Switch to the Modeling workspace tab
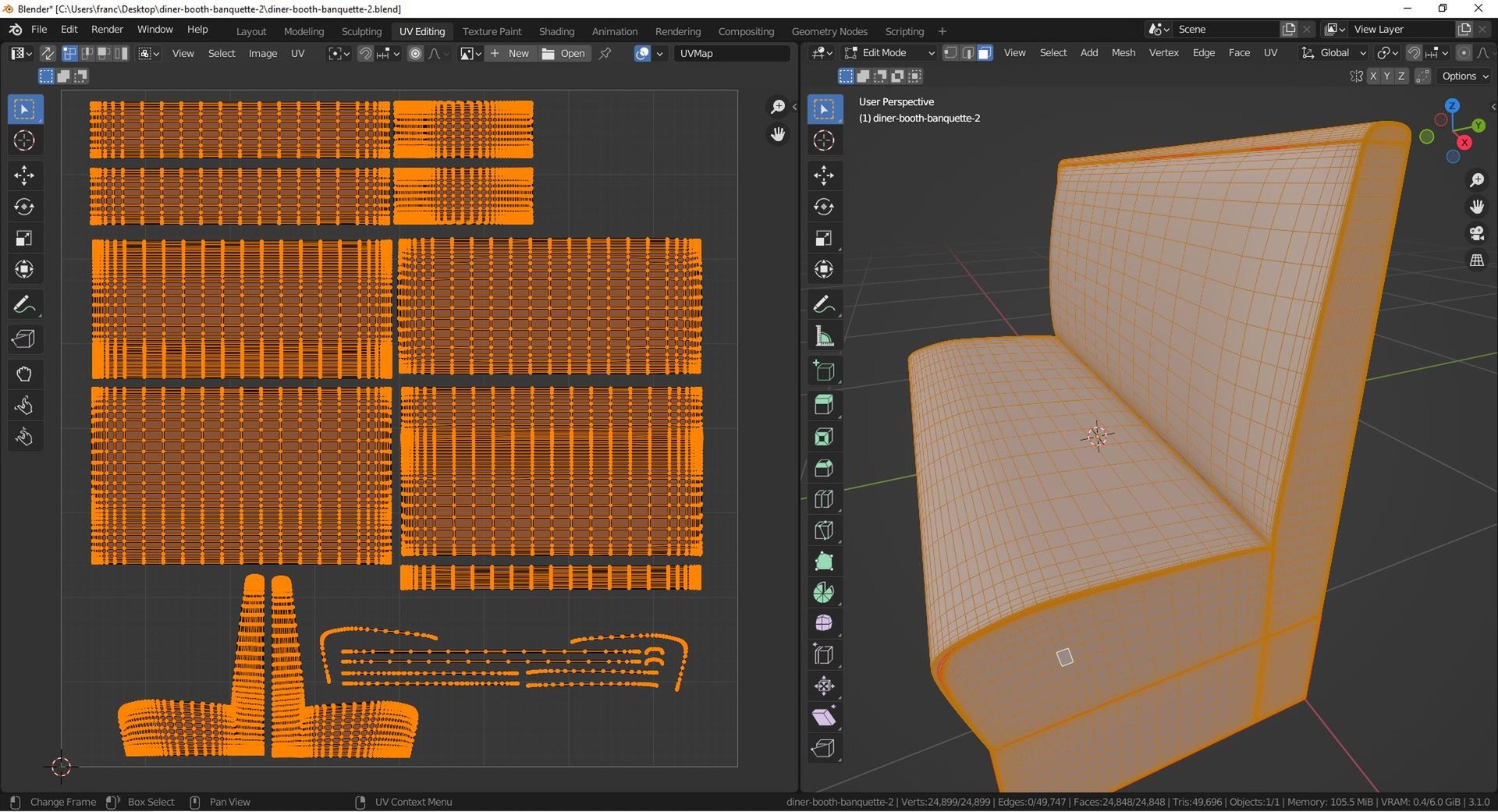The height and width of the screenshot is (812, 1498). point(304,31)
